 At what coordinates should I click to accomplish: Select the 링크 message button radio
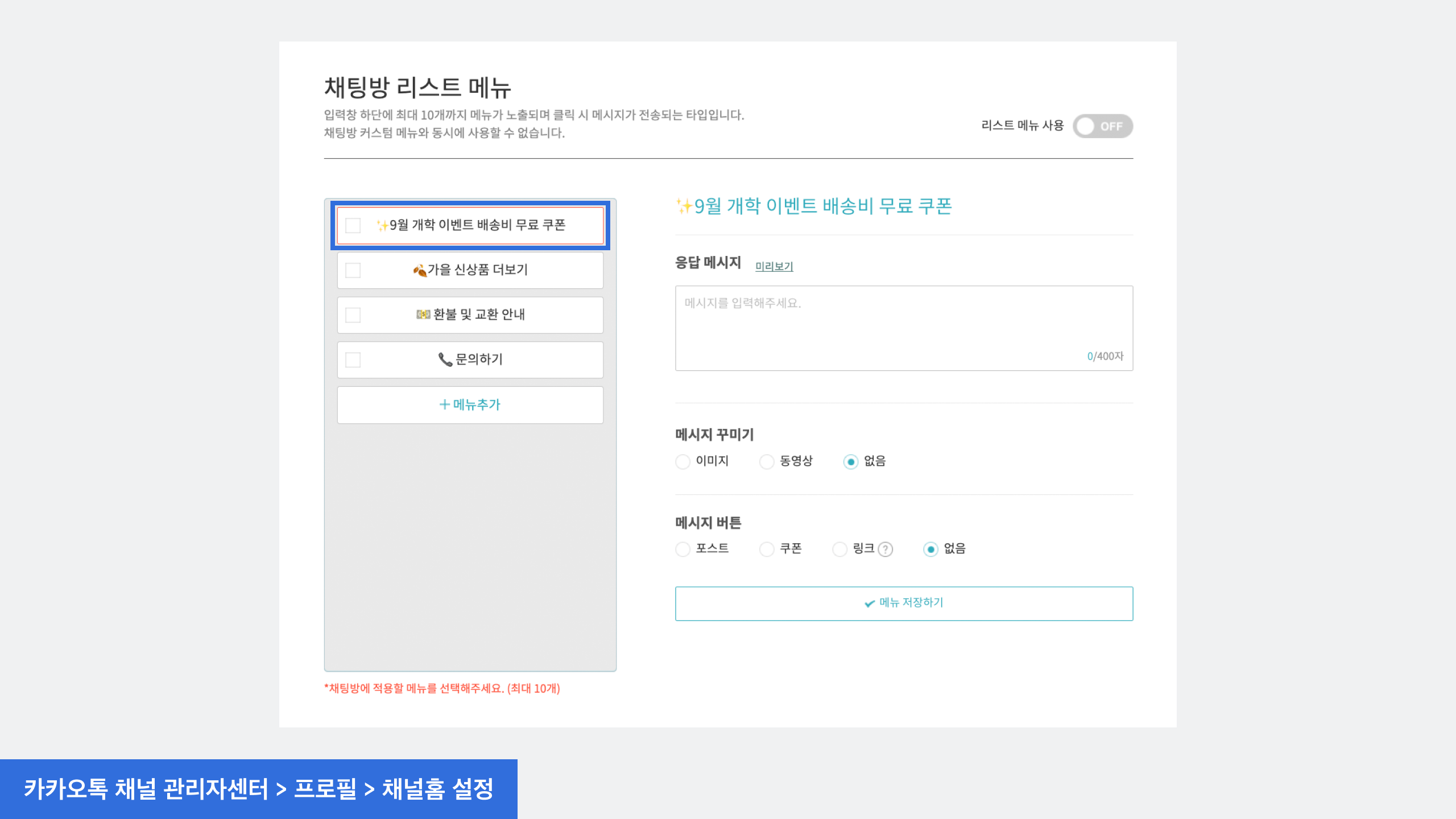(x=839, y=549)
